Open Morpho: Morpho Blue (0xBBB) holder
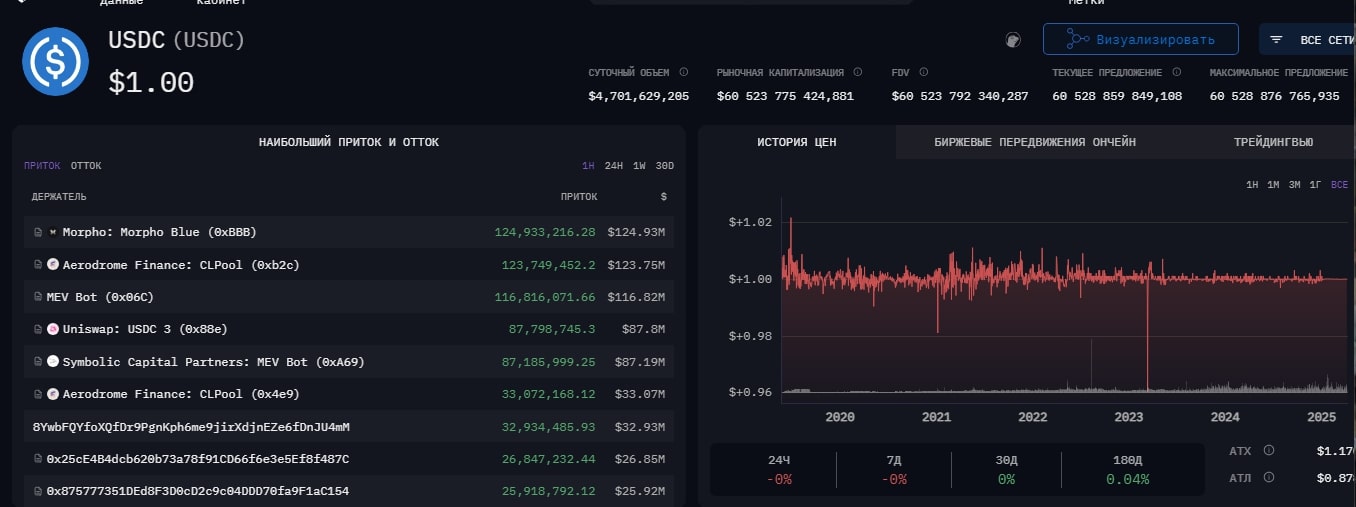The height and width of the screenshot is (507, 1356). pos(159,232)
